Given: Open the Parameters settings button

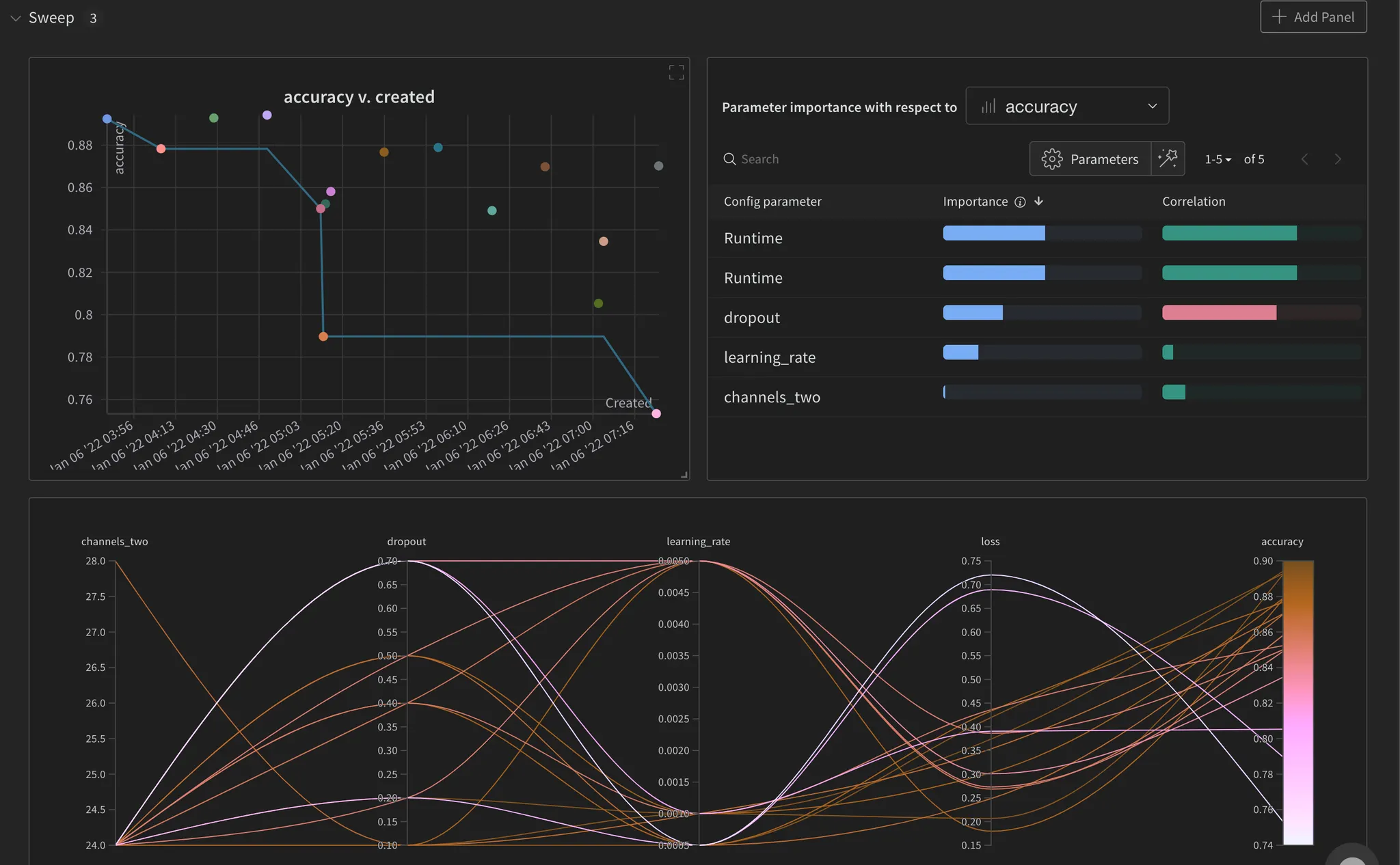Looking at the screenshot, I should coord(1090,159).
